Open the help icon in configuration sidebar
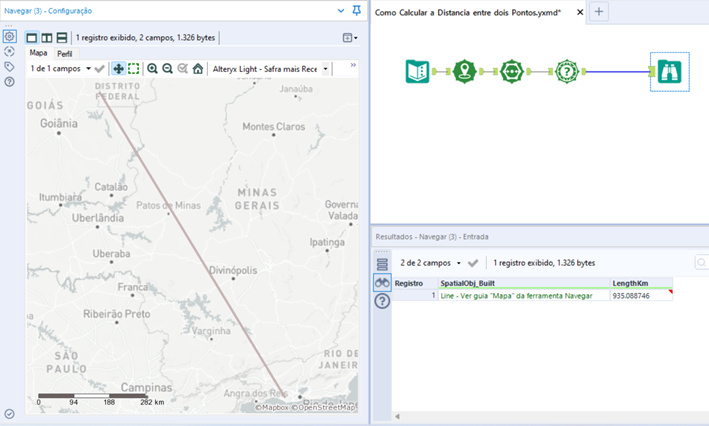Image resolution: width=709 pixels, height=426 pixels. click(x=9, y=82)
